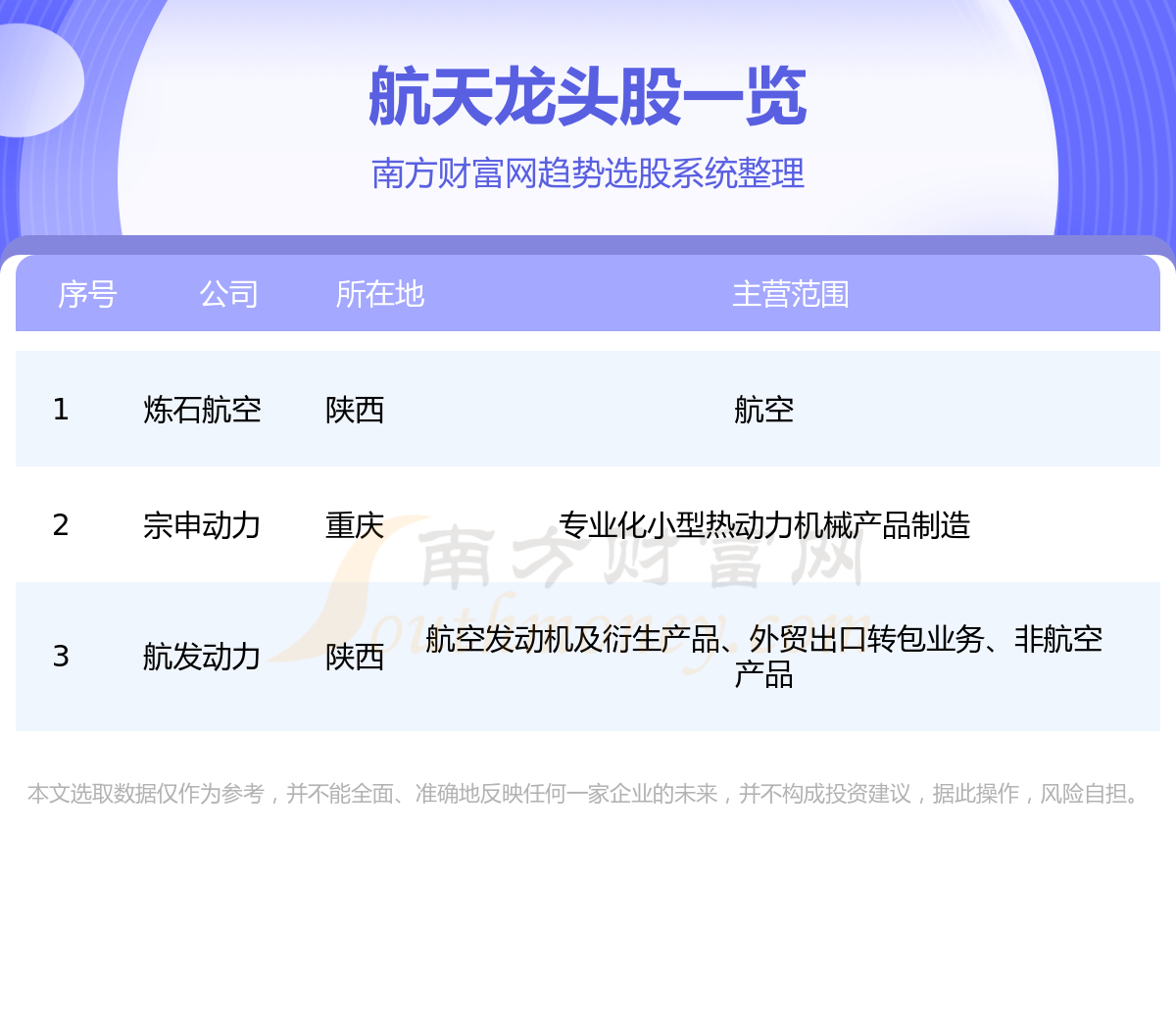Click the 主营范围 column header
This screenshot has height=1029, width=1176.
pyautogui.click(x=791, y=294)
